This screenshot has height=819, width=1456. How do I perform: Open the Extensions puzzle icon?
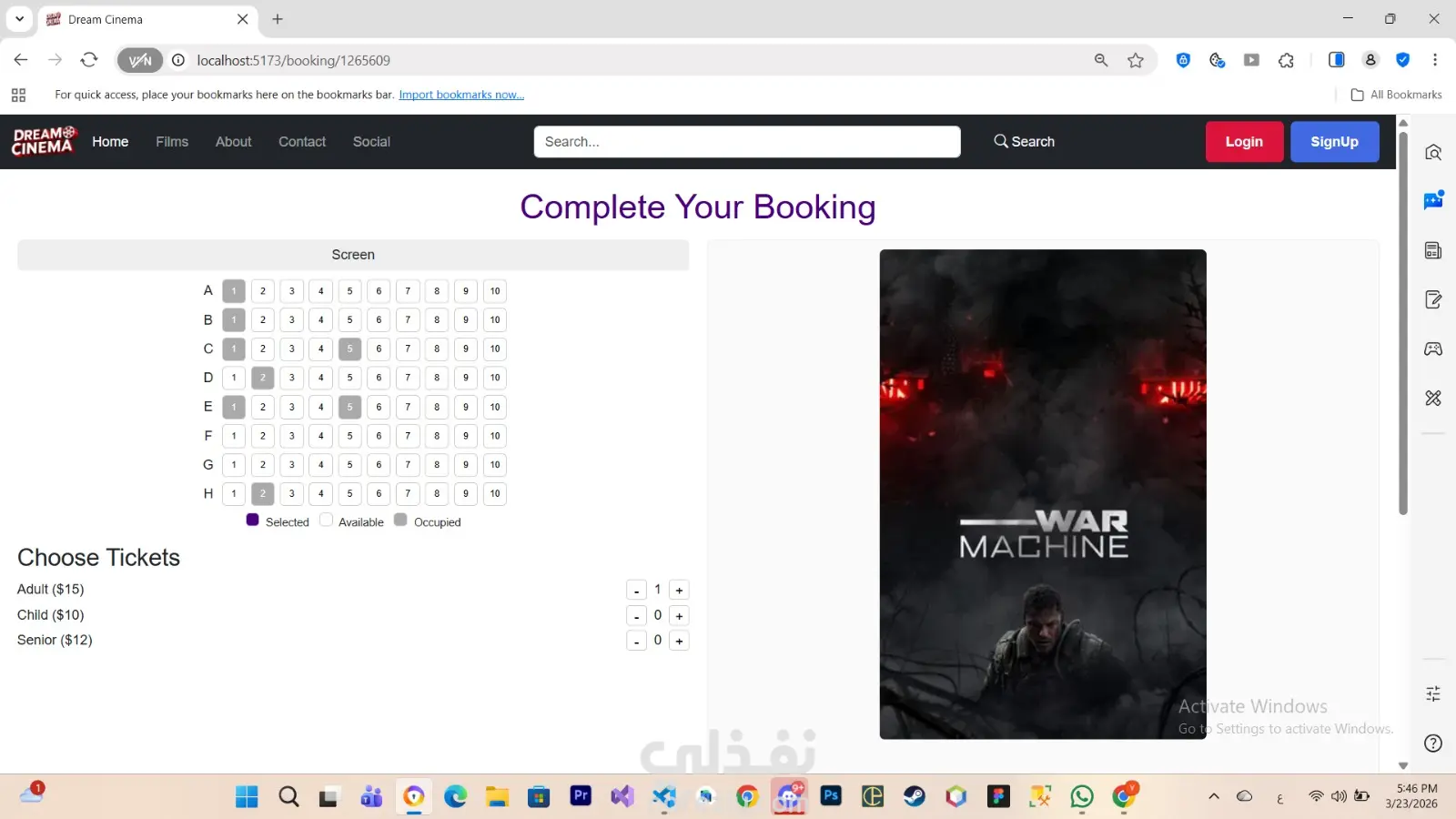click(x=1286, y=60)
